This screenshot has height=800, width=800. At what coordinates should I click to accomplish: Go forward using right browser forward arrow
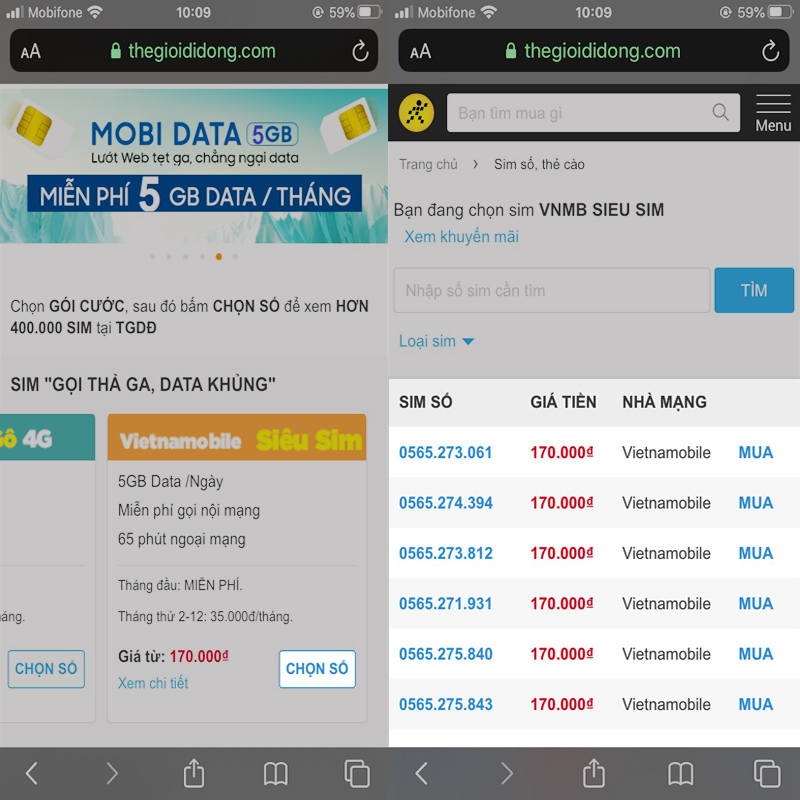coord(507,772)
